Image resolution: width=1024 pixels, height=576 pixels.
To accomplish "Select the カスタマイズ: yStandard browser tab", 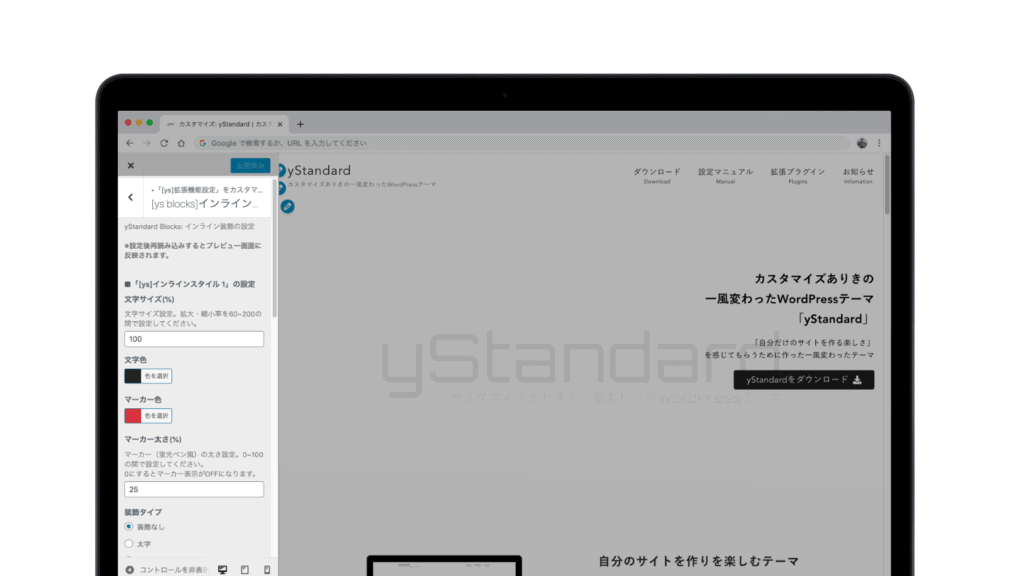I will pyautogui.click(x=222, y=124).
